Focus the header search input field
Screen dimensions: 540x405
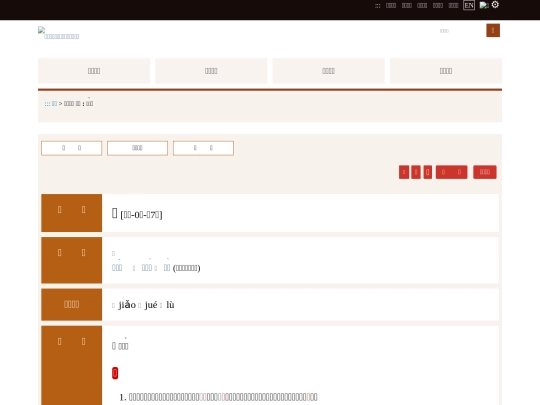tap(461, 31)
